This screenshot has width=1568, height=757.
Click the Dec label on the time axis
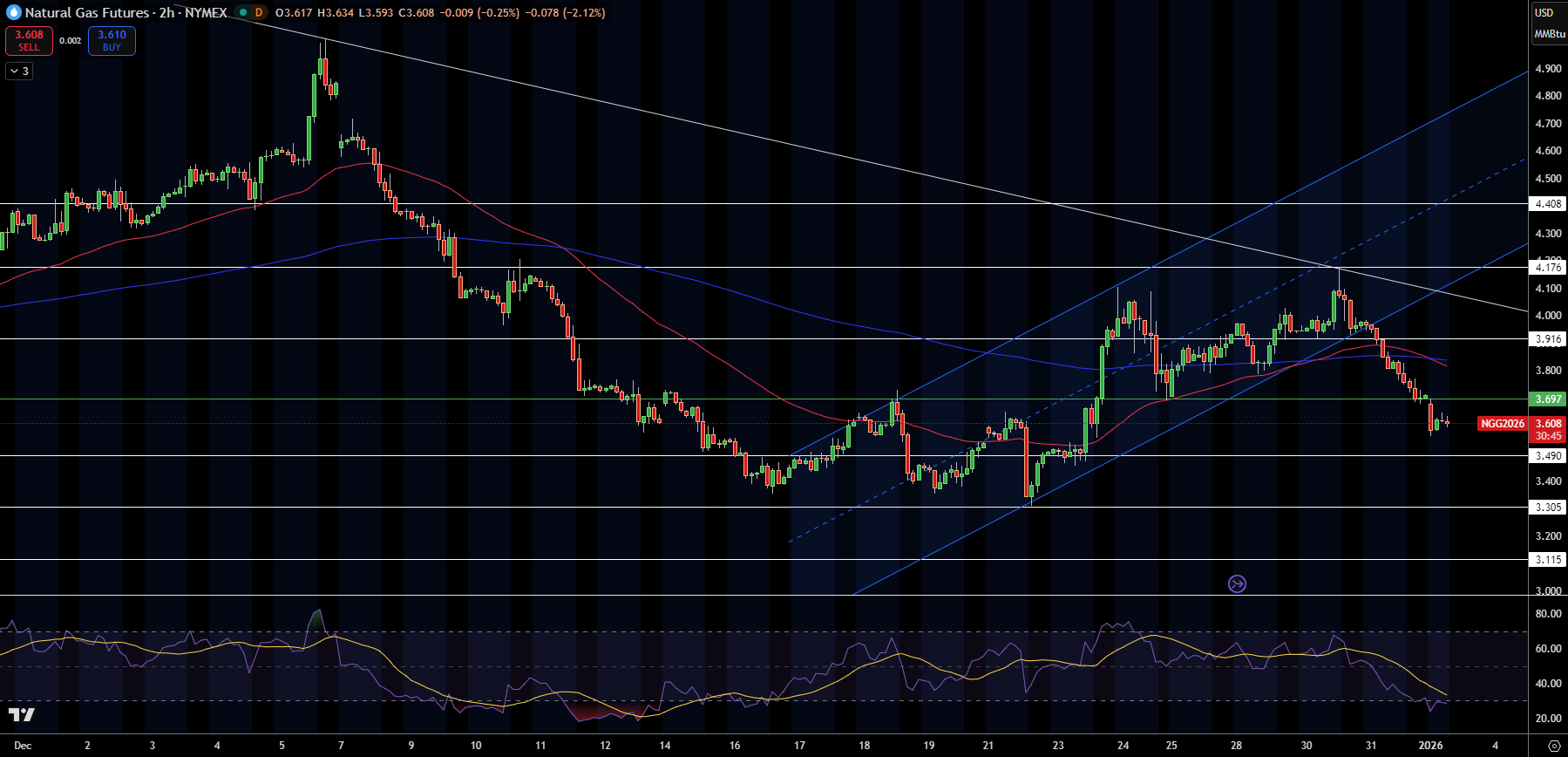point(23,746)
